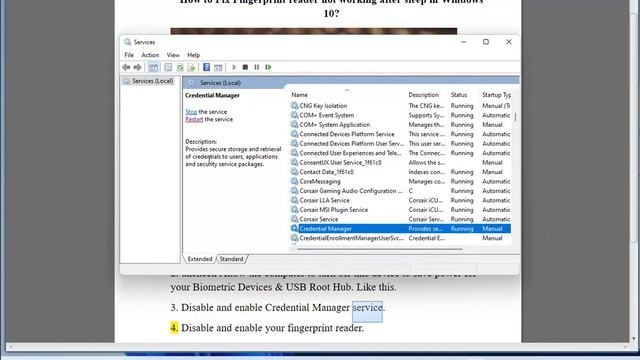Click the Credential Manager row gear icon
The height and width of the screenshot is (360, 640).
coord(294,228)
